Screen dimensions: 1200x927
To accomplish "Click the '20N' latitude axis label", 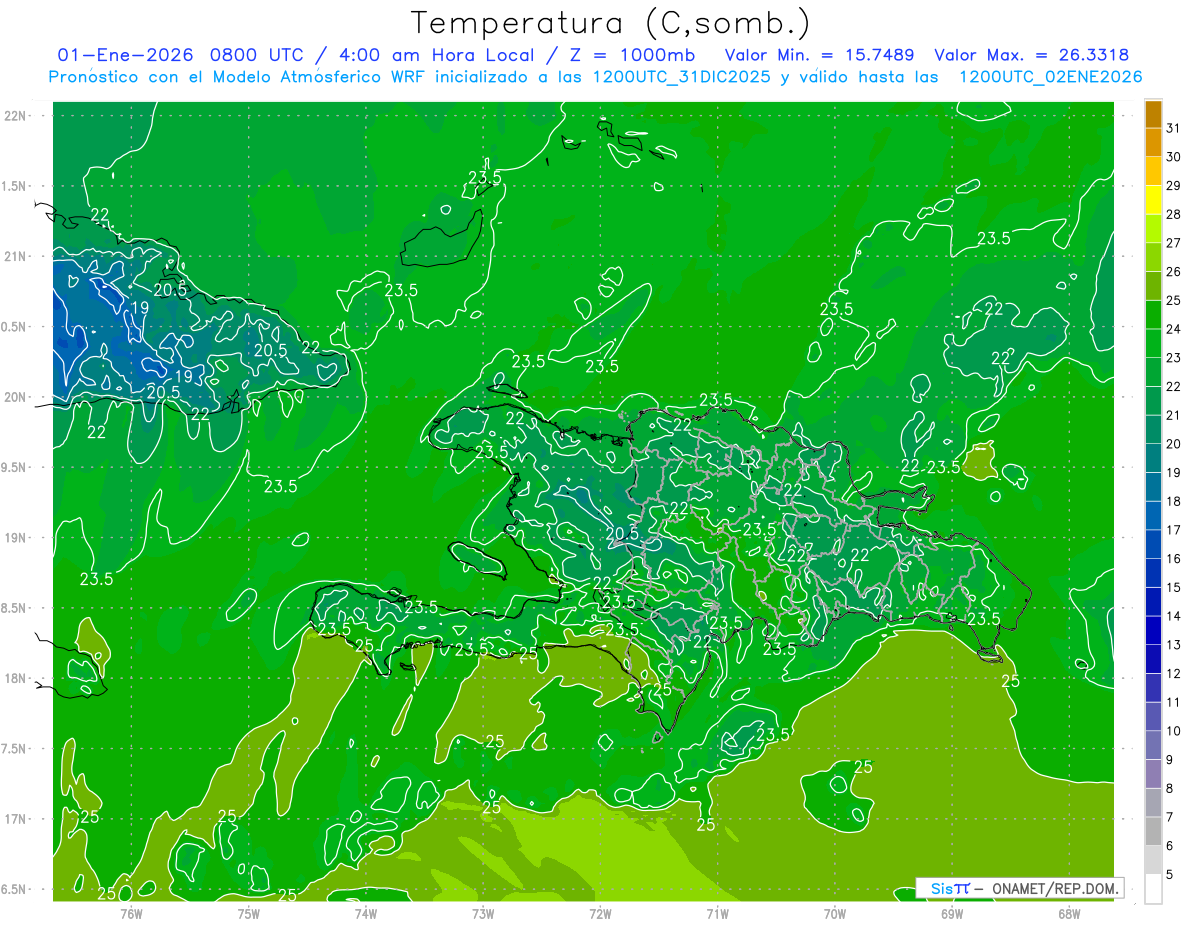I will coord(15,397).
